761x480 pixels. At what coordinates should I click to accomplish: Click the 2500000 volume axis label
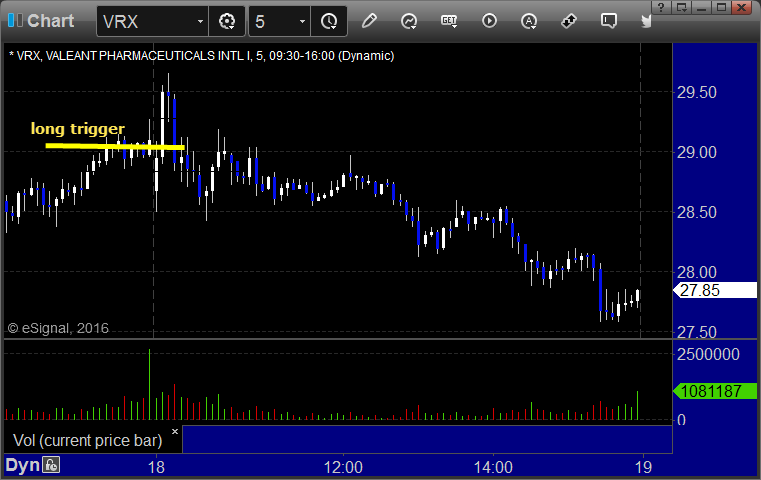708,354
